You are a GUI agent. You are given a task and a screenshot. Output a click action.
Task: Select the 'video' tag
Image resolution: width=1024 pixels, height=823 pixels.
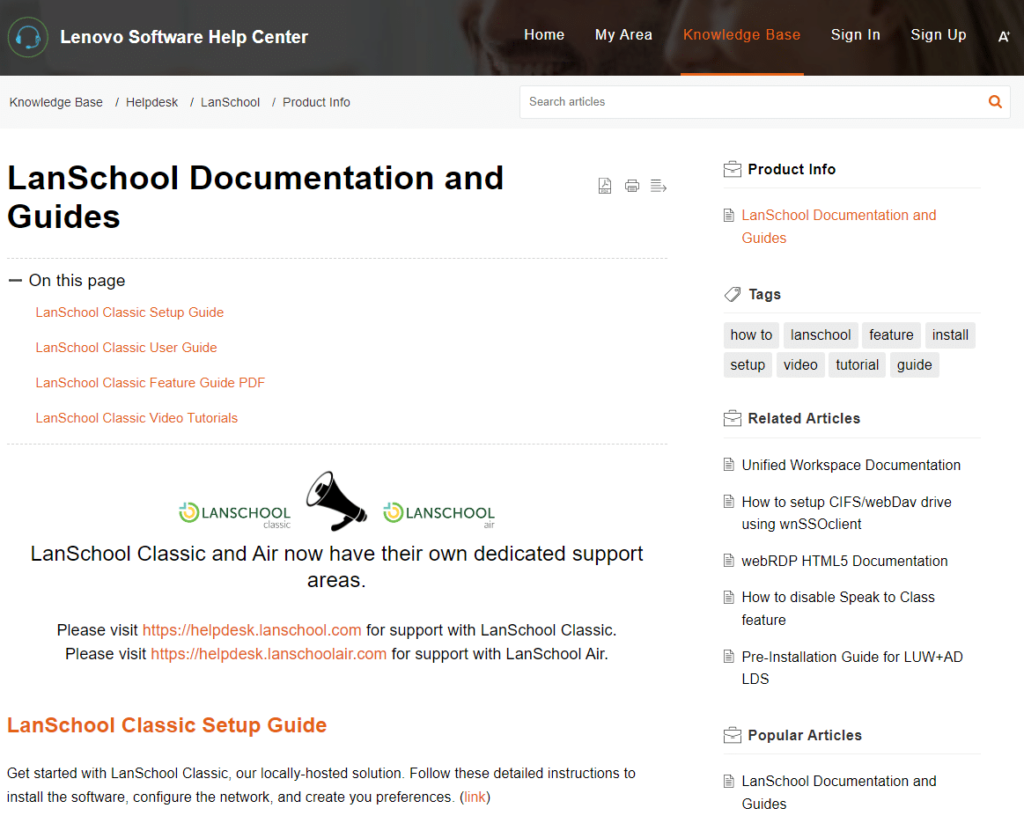[x=800, y=365]
